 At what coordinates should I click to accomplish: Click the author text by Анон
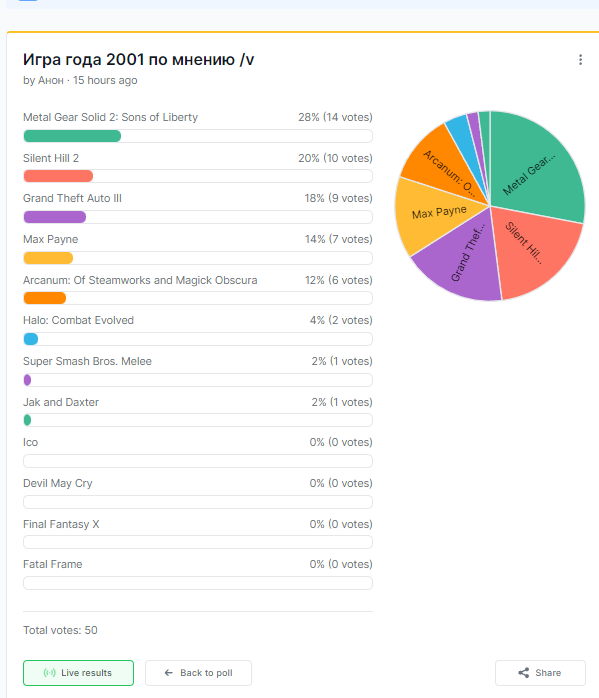coord(43,81)
